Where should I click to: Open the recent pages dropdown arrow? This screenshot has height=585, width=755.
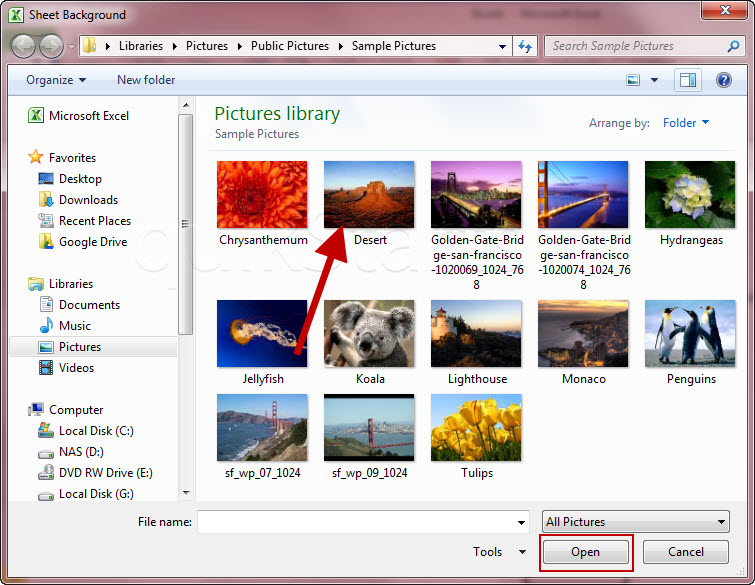(x=71, y=47)
